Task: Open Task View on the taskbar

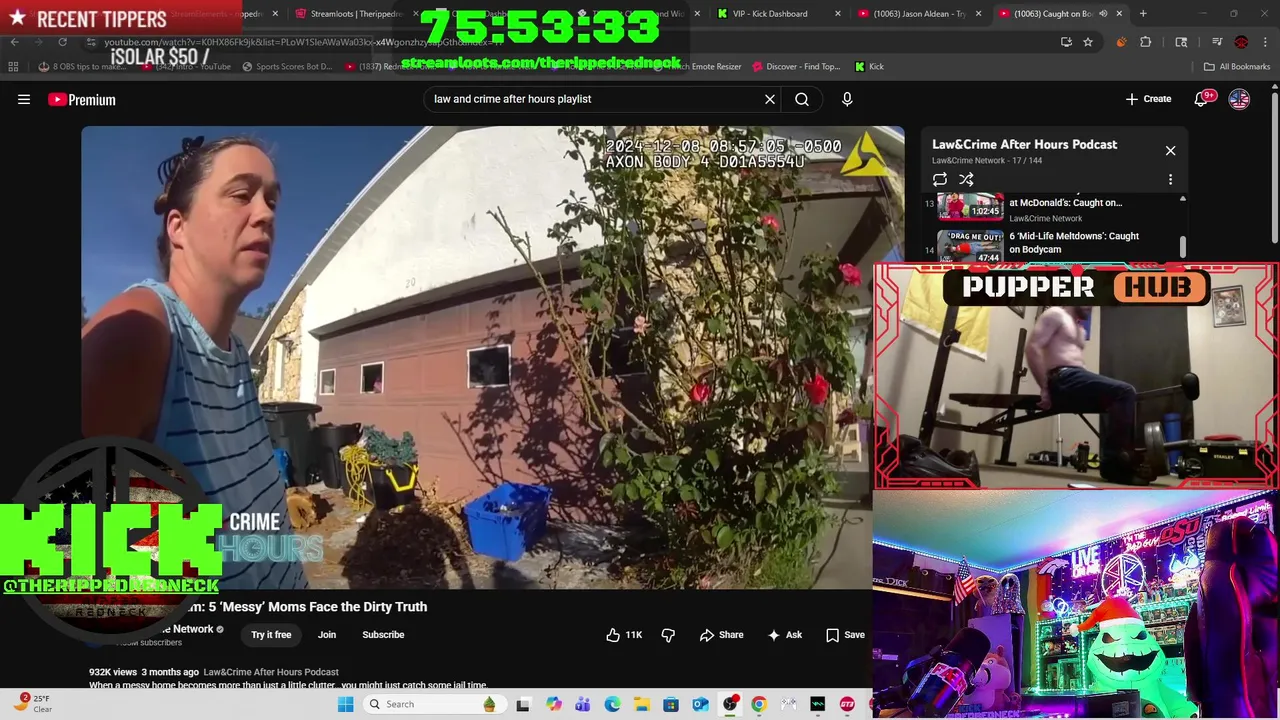Action: pyautogui.click(x=522, y=704)
